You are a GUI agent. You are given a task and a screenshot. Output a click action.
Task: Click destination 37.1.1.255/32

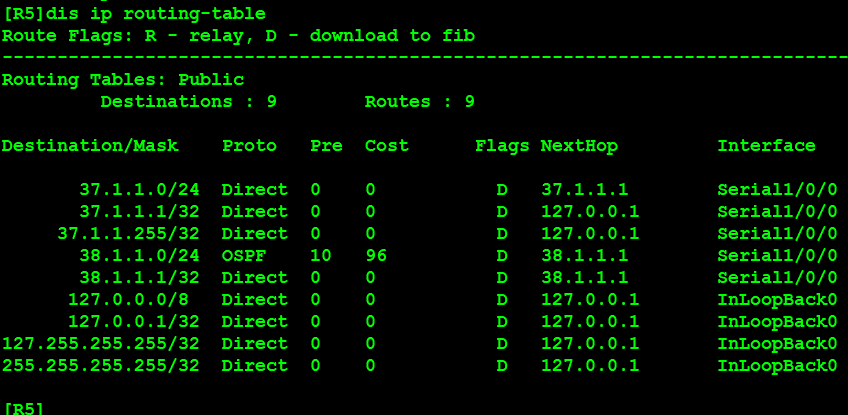(x=129, y=234)
